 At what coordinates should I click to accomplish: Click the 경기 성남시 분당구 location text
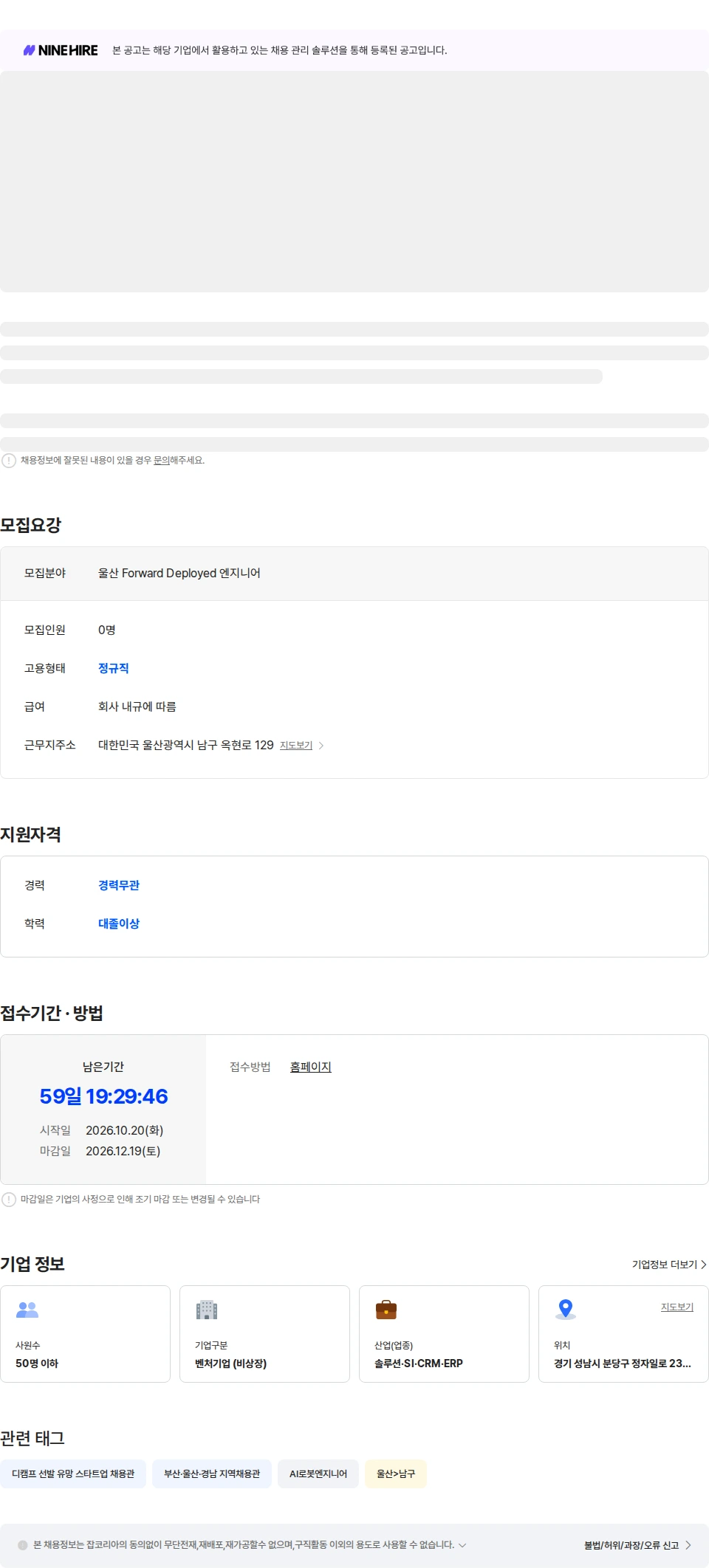click(623, 1364)
